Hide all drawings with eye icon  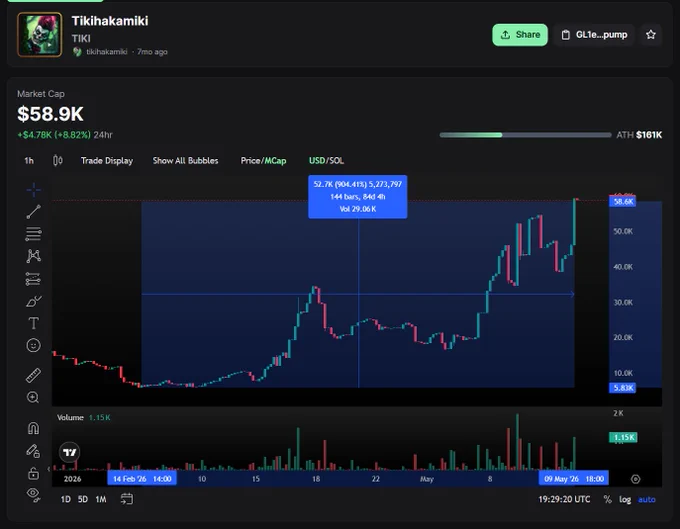(33, 494)
